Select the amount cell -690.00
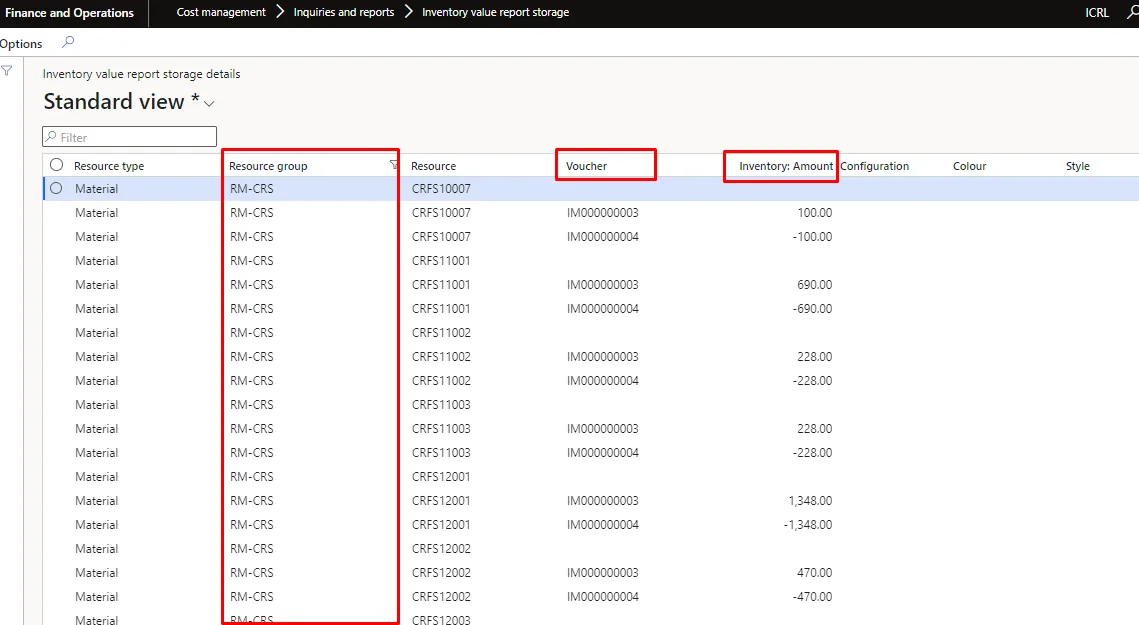The height and width of the screenshot is (625, 1139). 812,309
